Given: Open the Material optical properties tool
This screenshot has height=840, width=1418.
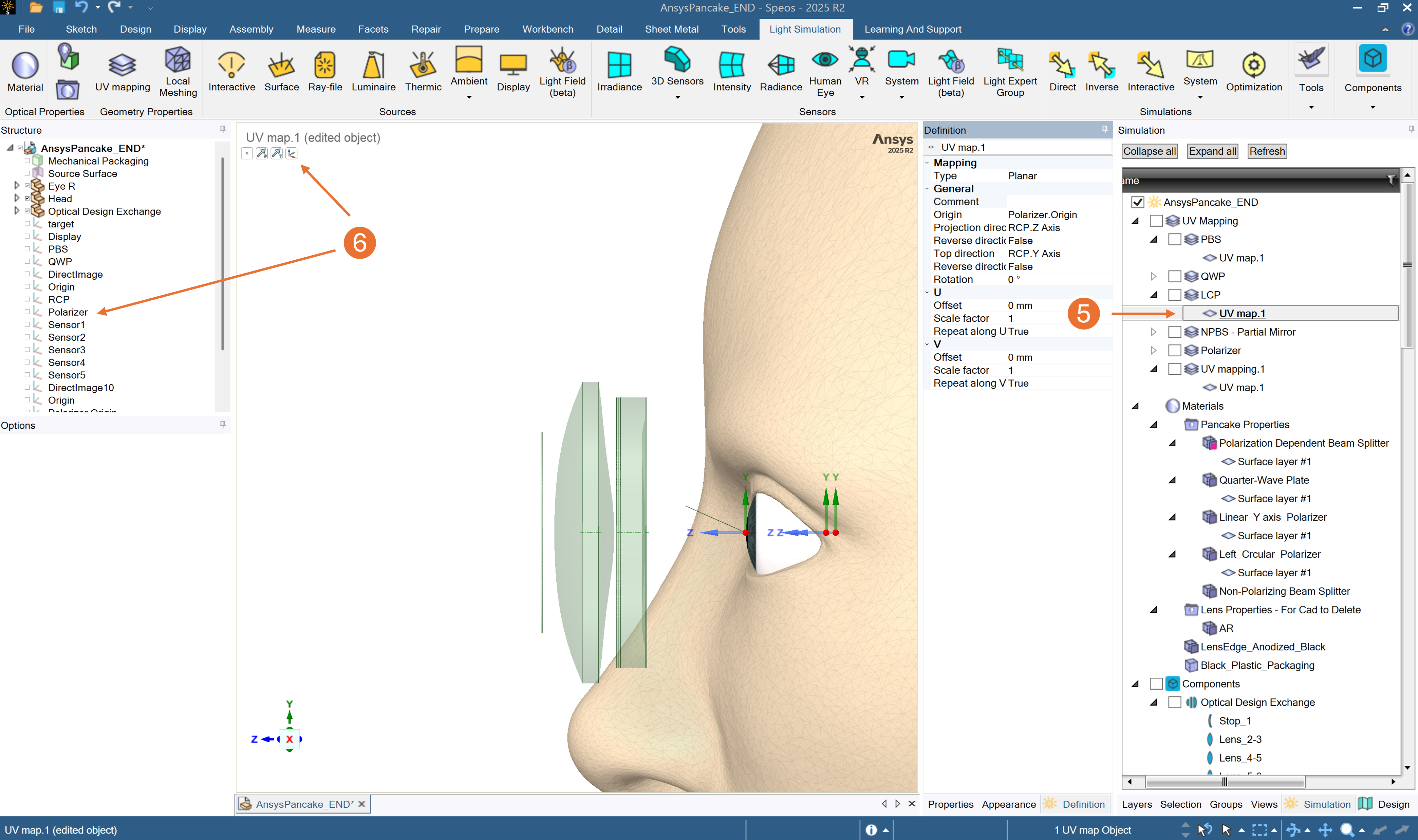Looking at the screenshot, I should pos(25,71).
